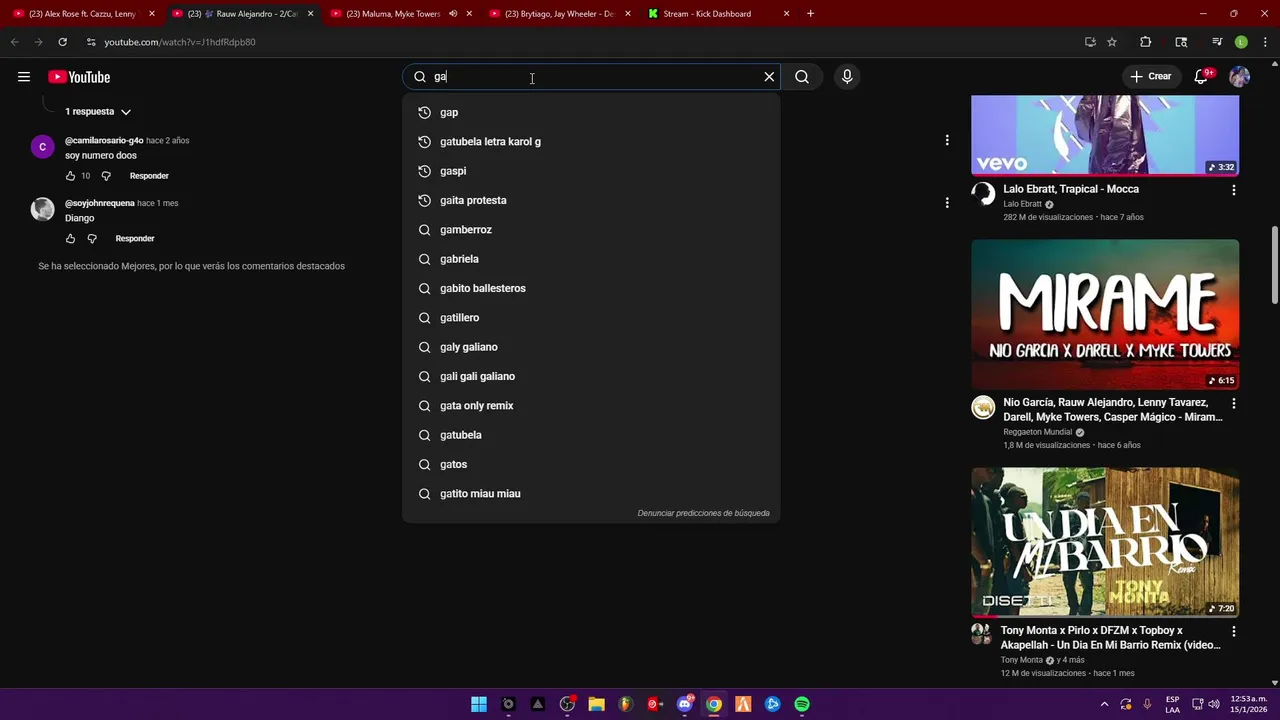Select the 'gap' history suggestion
Viewport: 1280px width, 720px height.
(x=591, y=112)
